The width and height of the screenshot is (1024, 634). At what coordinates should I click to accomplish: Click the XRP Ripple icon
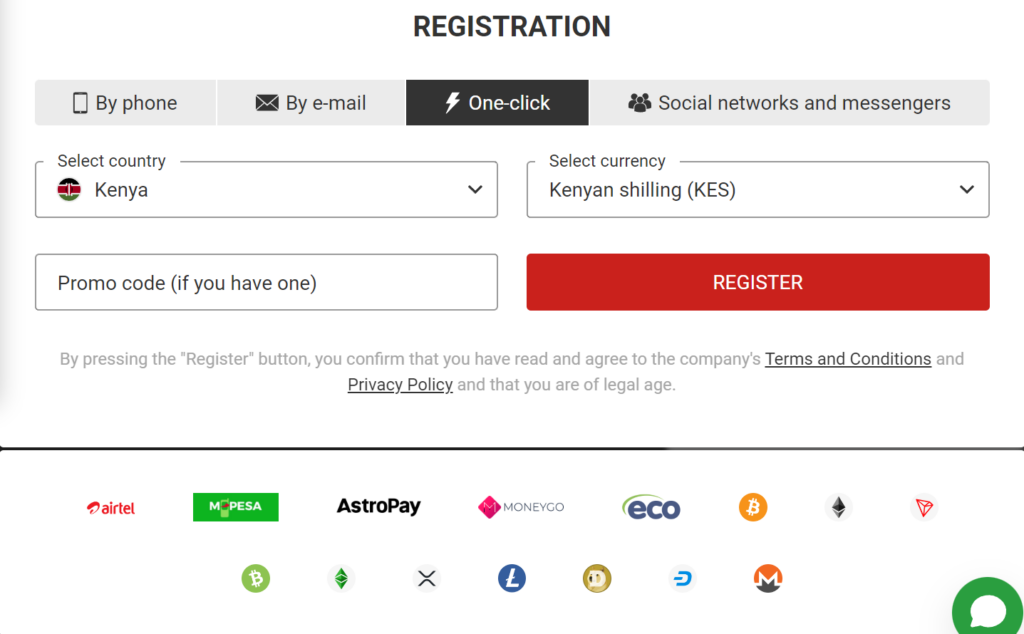426,578
